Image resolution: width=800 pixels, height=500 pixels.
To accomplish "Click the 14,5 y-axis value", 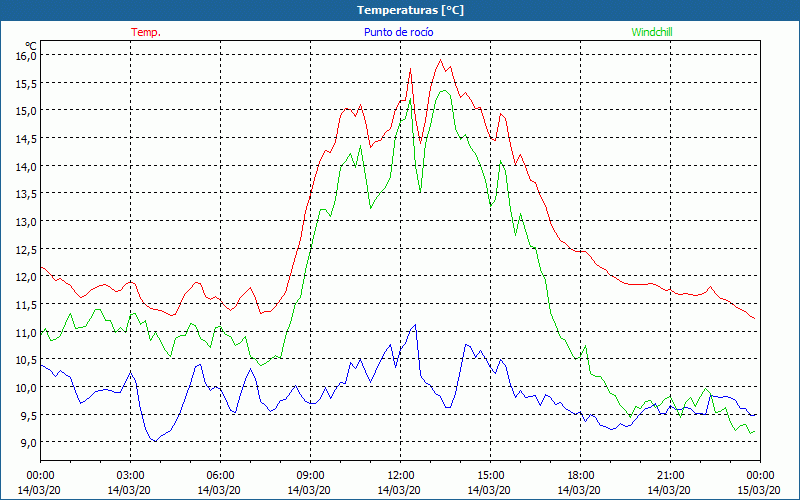I will (x=27, y=139).
